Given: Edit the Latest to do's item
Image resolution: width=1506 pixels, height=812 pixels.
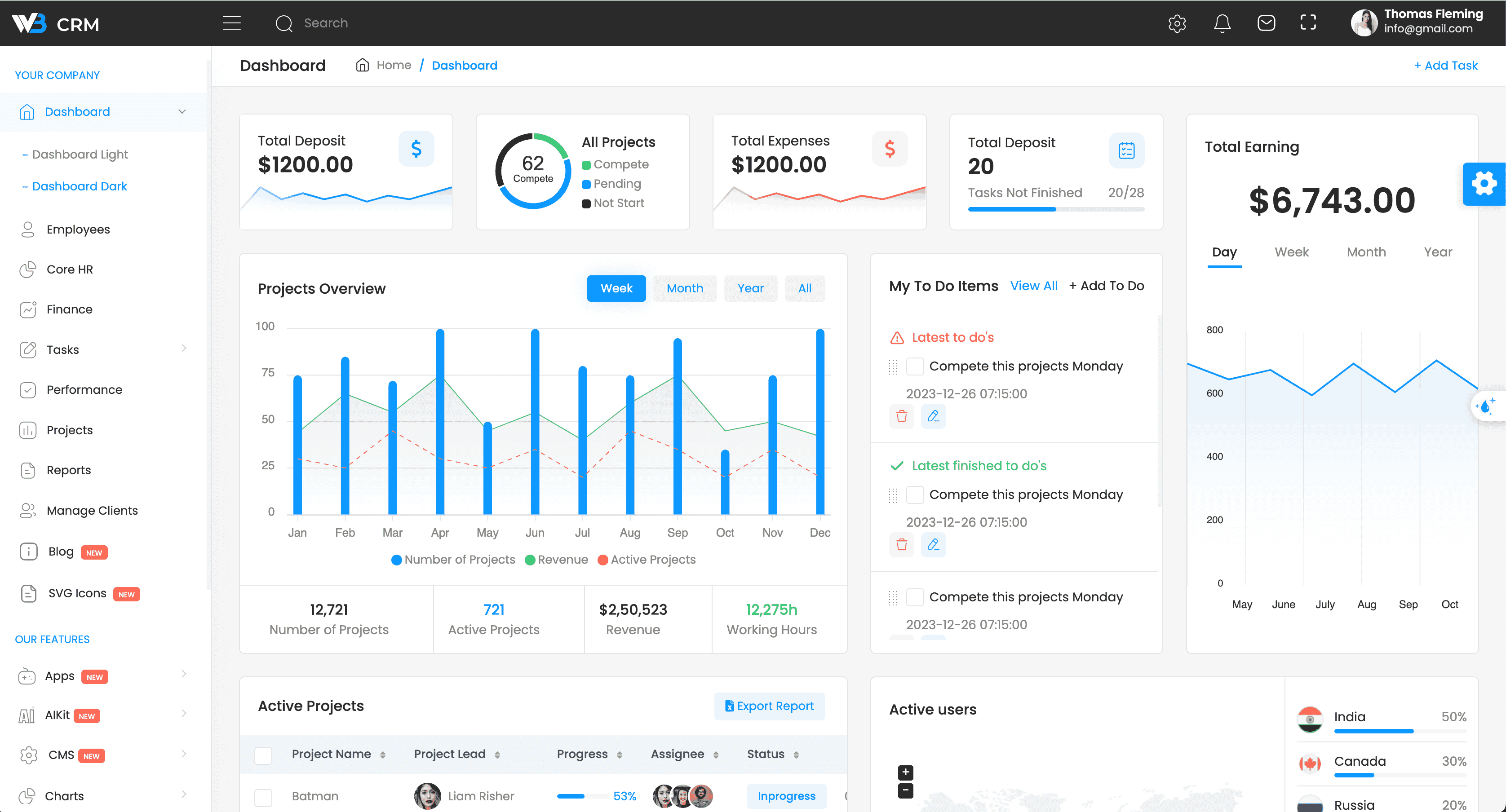Looking at the screenshot, I should coord(933,416).
